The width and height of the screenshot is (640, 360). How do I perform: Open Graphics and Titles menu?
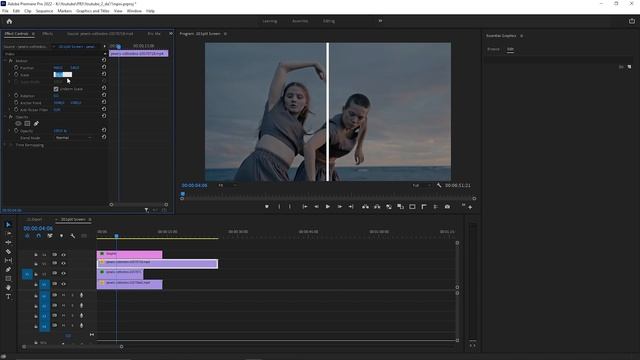click(93, 11)
